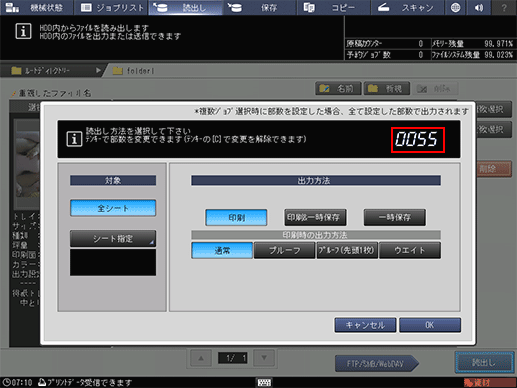
Task: Click the キャンセル cancel button
Action: pos(365,325)
